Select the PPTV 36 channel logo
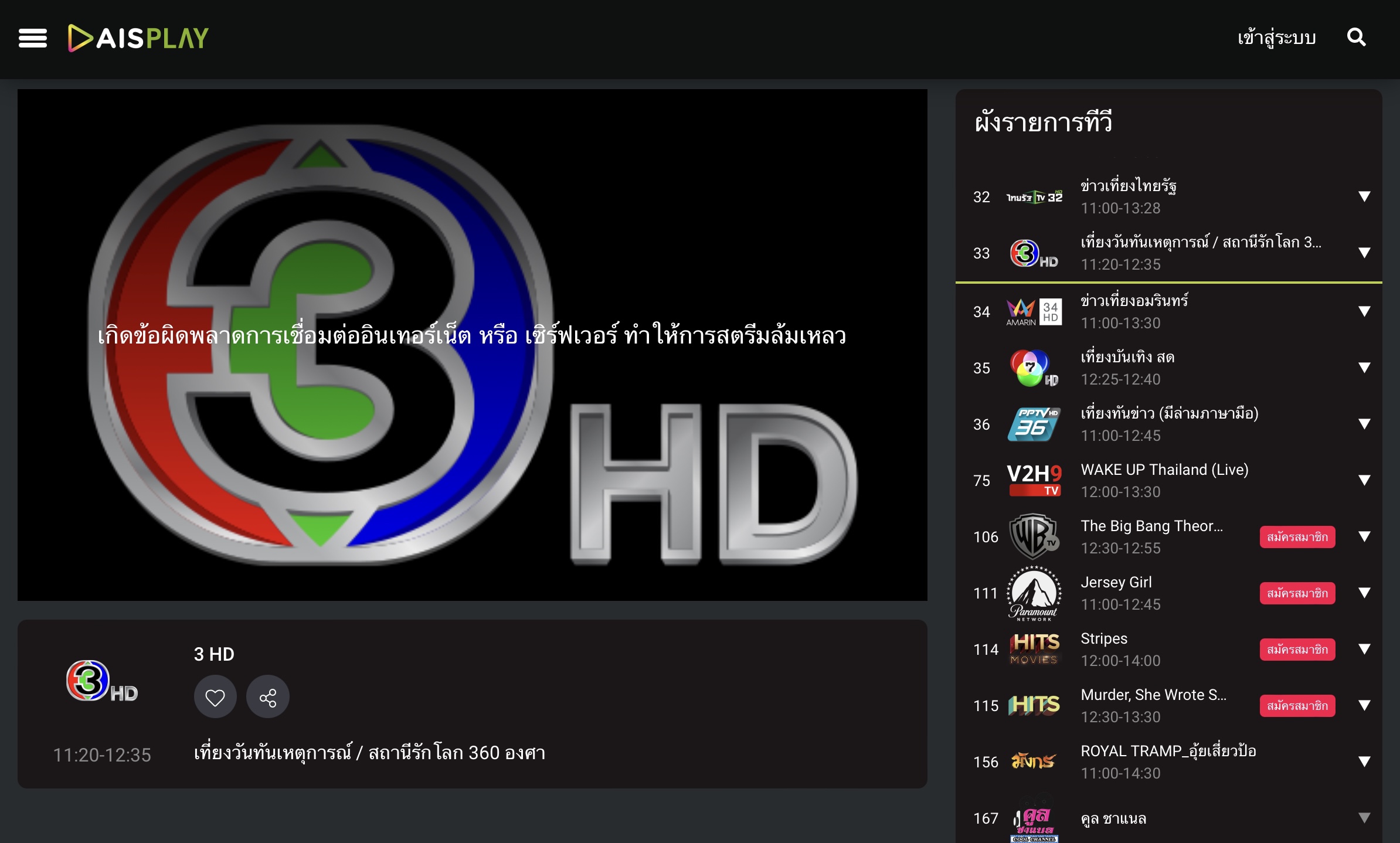The height and width of the screenshot is (843, 1400). [1034, 424]
